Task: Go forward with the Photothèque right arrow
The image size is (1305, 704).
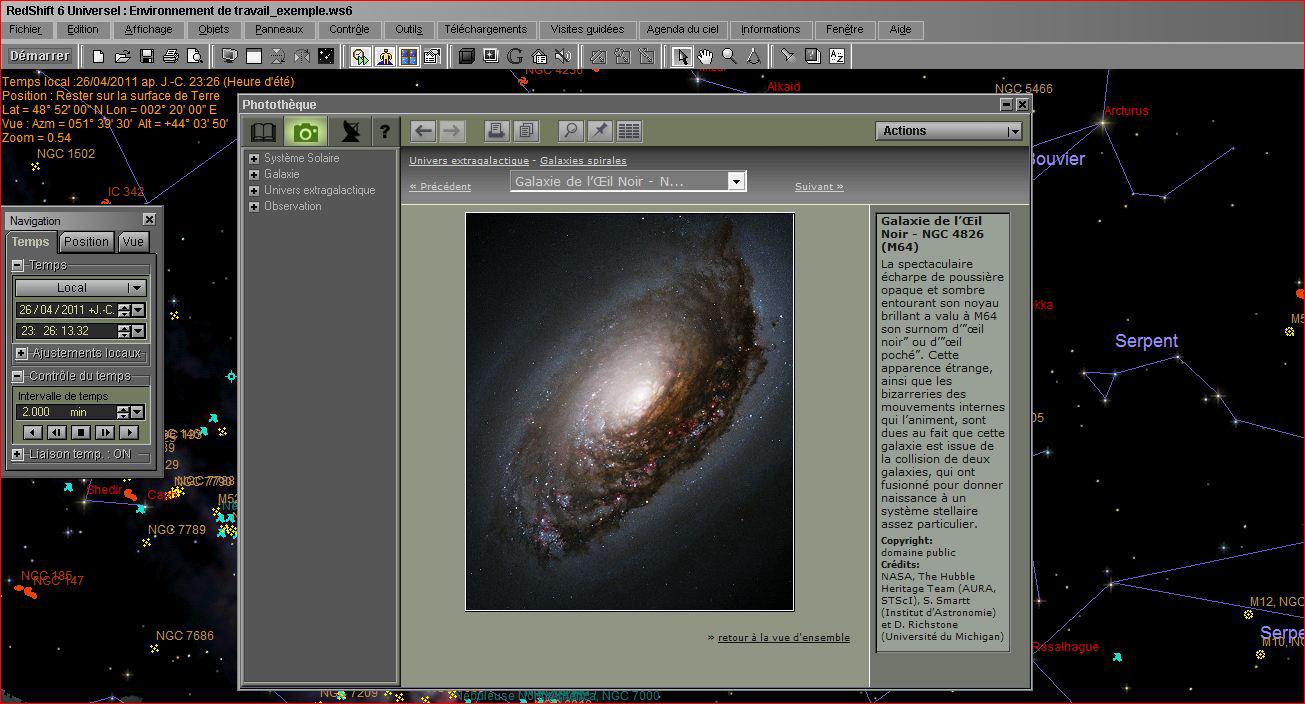Action: [452, 131]
